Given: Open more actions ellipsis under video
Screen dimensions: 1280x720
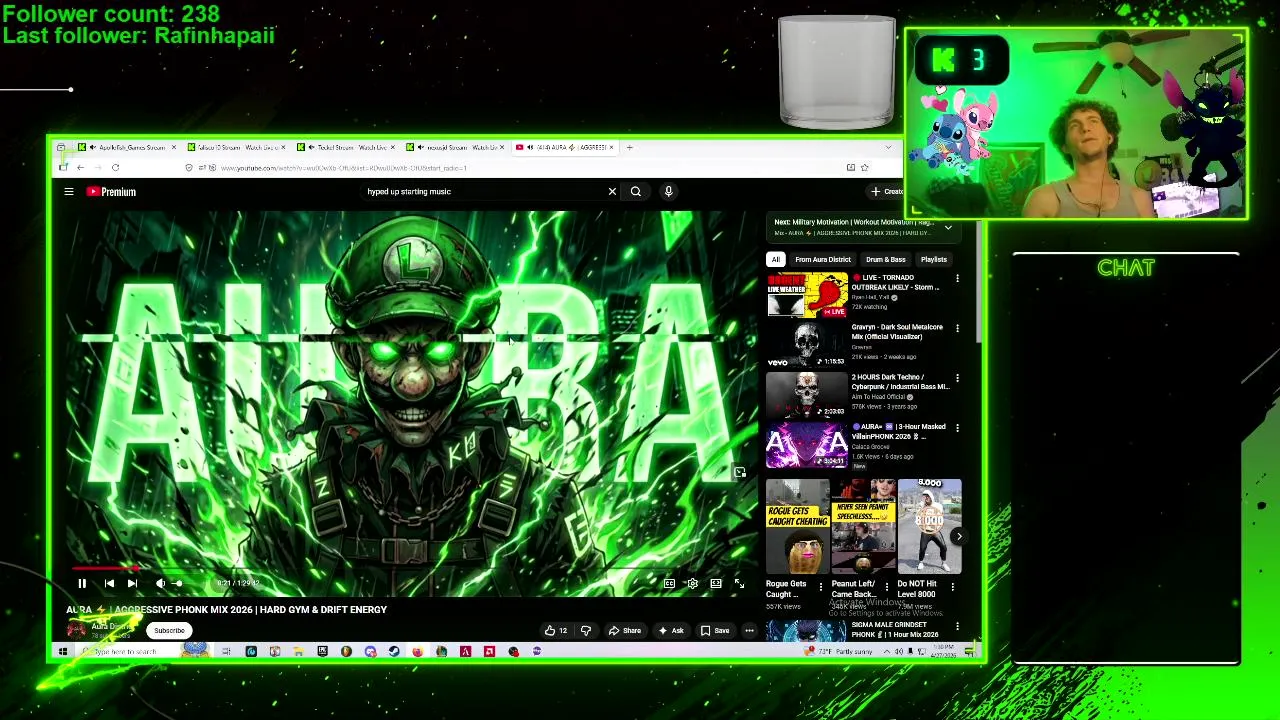Looking at the screenshot, I should point(749,631).
